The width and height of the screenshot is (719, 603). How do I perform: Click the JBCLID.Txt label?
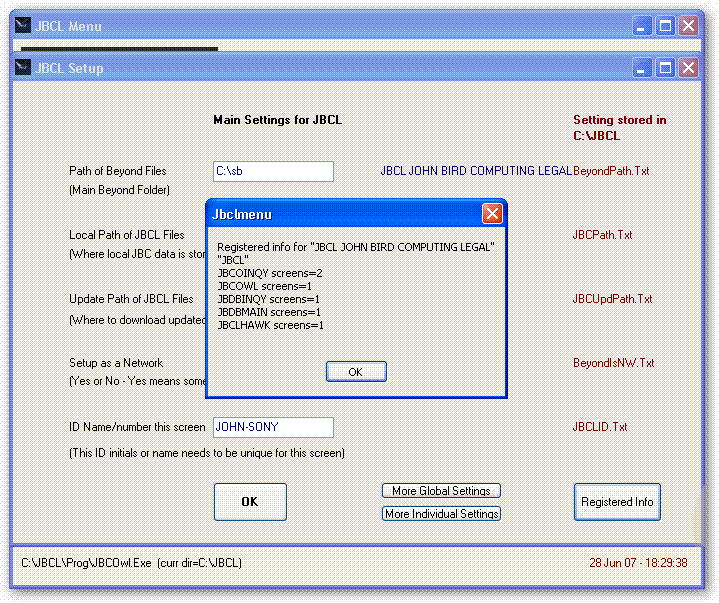point(600,427)
